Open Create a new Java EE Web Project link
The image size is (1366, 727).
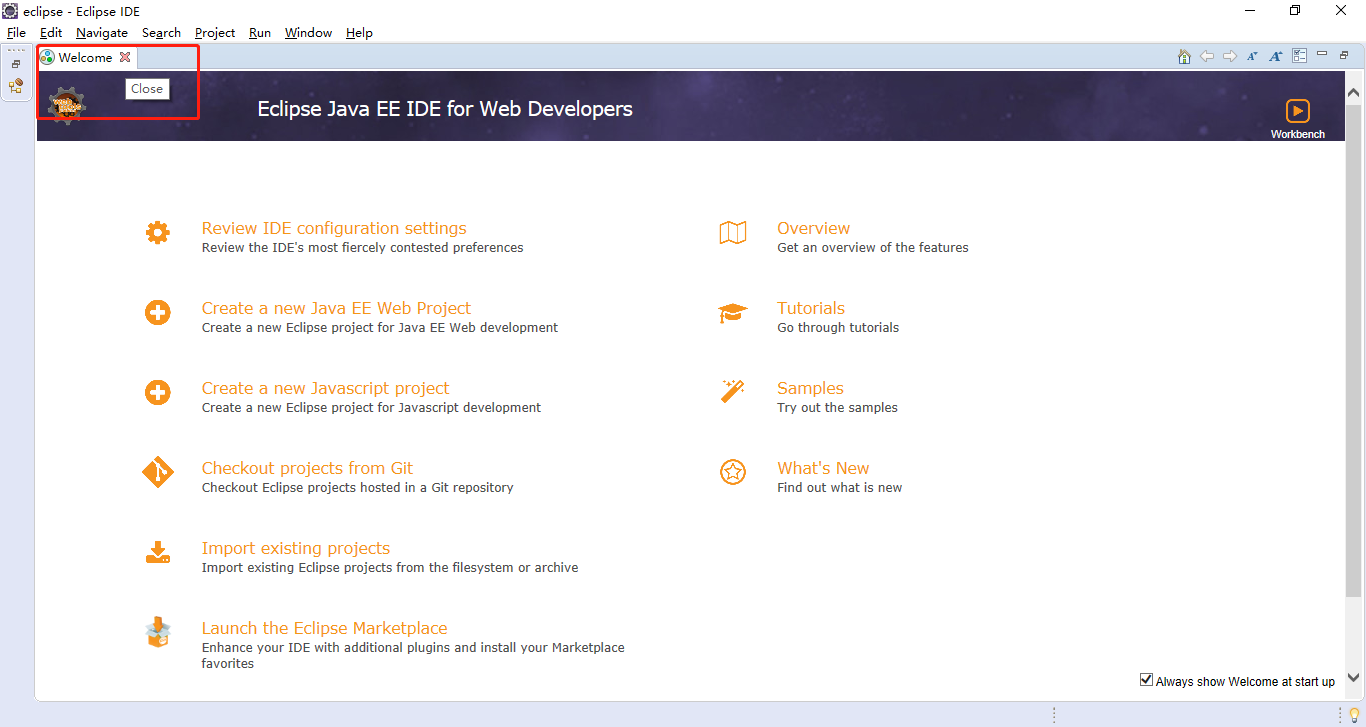[336, 308]
